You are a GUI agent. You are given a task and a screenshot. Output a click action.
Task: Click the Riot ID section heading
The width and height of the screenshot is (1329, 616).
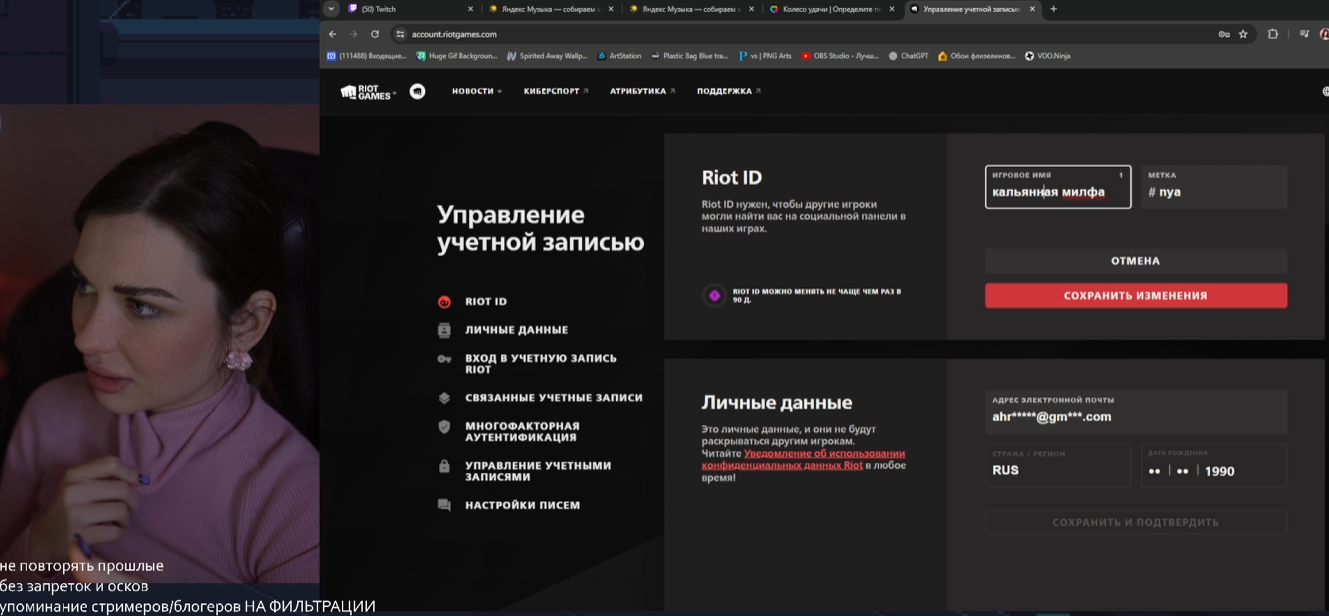tap(732, 178)
